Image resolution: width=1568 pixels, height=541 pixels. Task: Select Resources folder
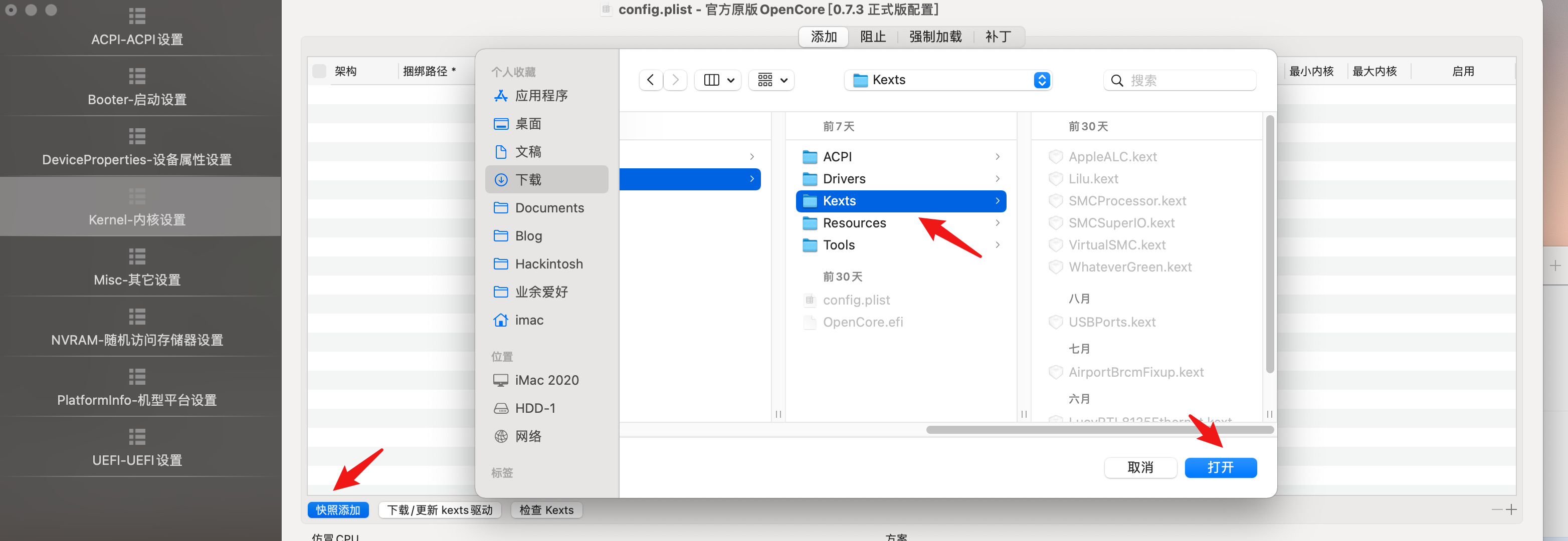coord(901,223)
